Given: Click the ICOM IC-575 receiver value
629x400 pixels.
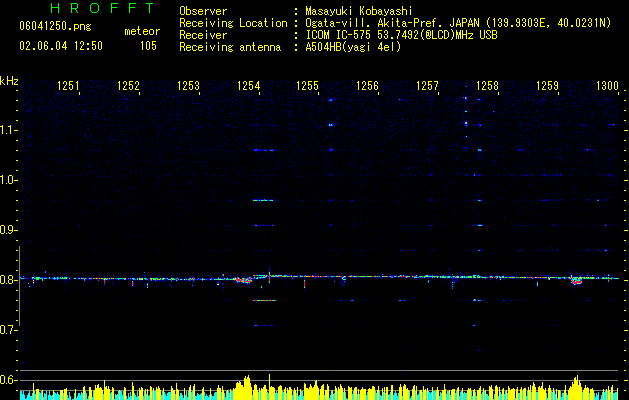Looking at the screenshot, I should pyautogui.click(x=401, y=35).
